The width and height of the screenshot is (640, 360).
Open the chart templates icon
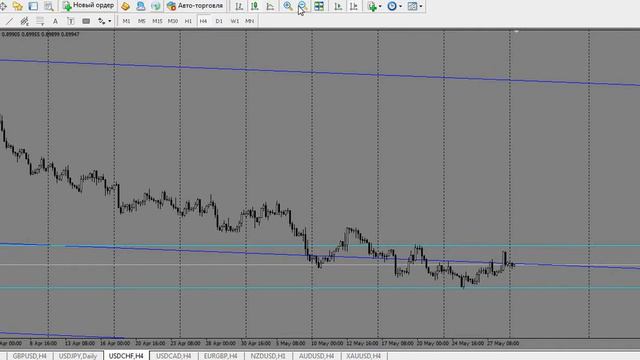412,6
